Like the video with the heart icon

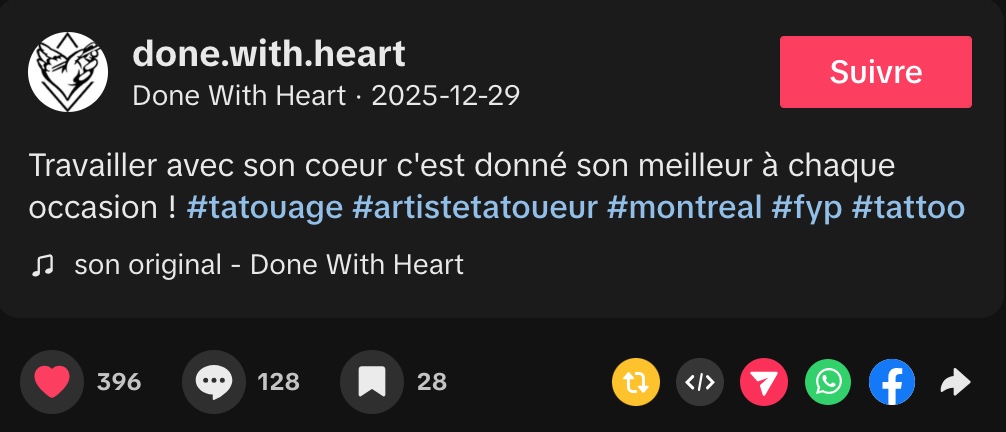click(52, 381)
